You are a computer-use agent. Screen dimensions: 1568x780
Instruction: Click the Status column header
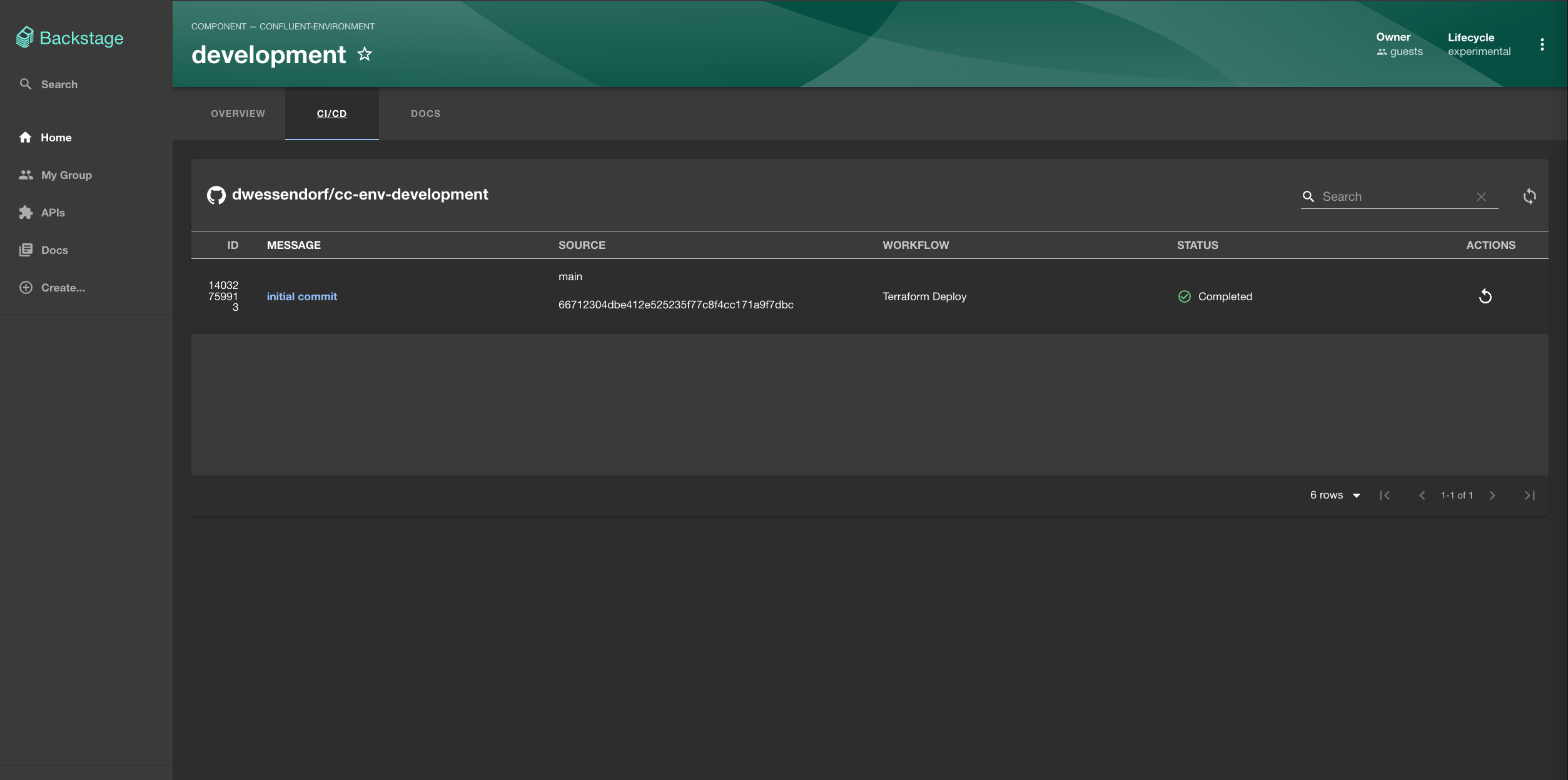(1197, 245)
